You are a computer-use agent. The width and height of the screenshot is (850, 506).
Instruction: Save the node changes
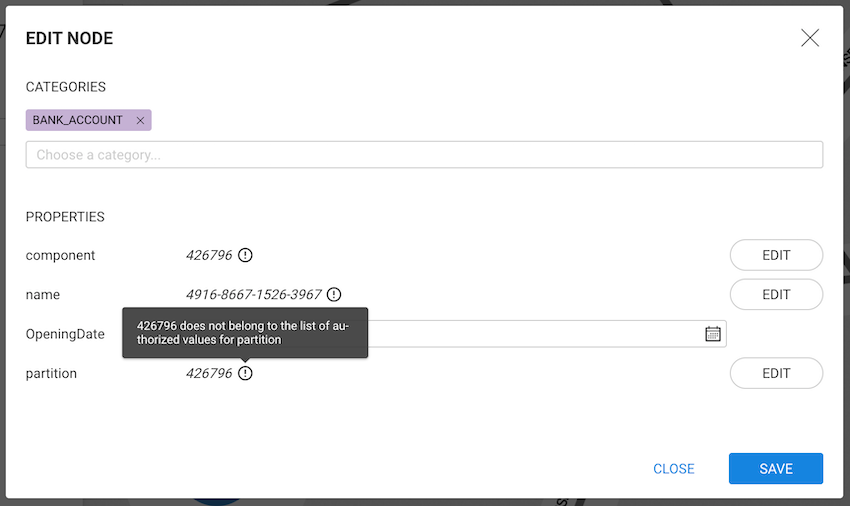(x=775, y=468)
